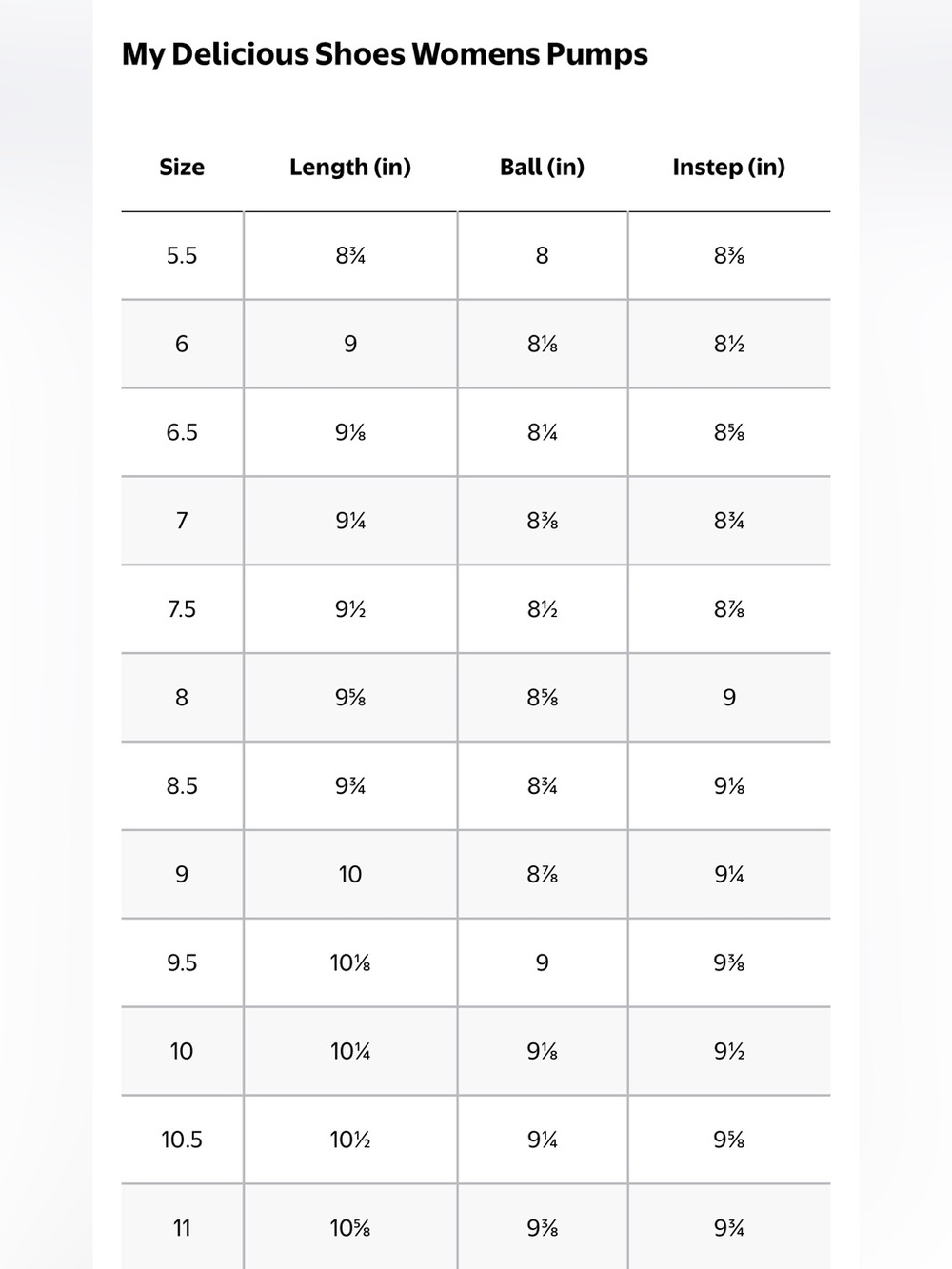Image resolution: width=952 pixels, height=1269 pixels.
Task: Select the My Delicious Shoes Womens Pumps heading
Action: tap(385, 54)
